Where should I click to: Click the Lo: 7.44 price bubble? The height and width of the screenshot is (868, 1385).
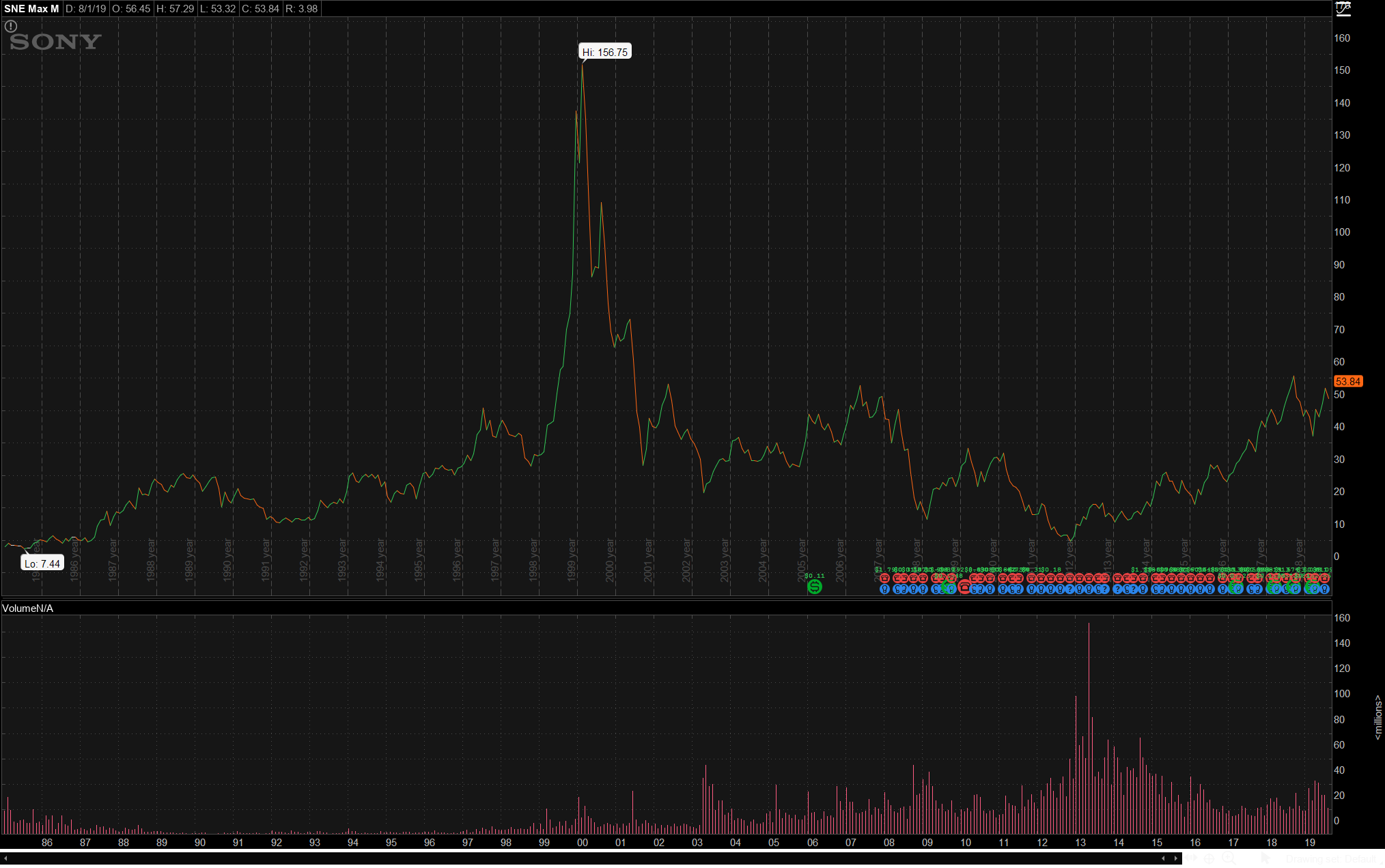pyautogui.click(x=42, y=563)
